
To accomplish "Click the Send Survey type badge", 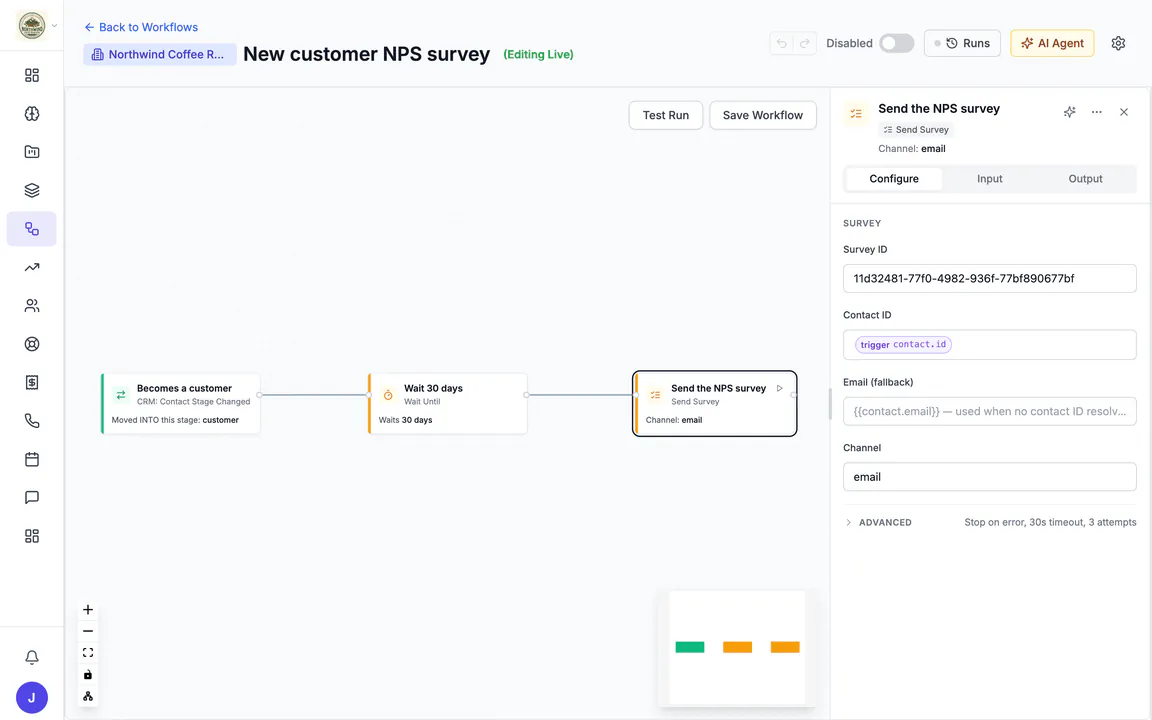I will (x=915, y=130).
